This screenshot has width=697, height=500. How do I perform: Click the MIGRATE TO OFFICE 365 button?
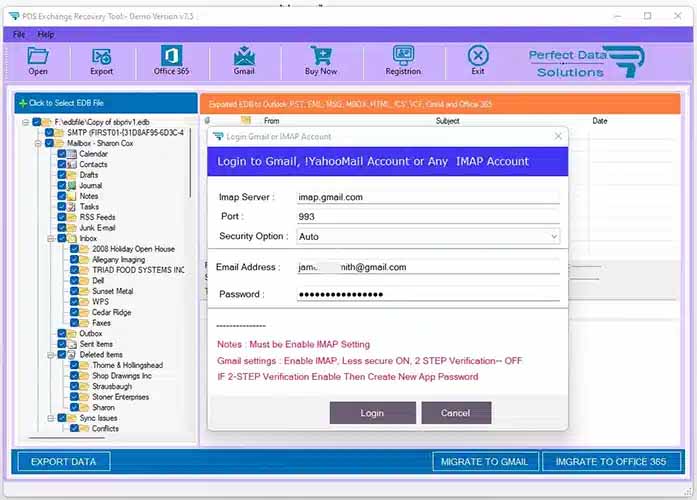[611, 462]
